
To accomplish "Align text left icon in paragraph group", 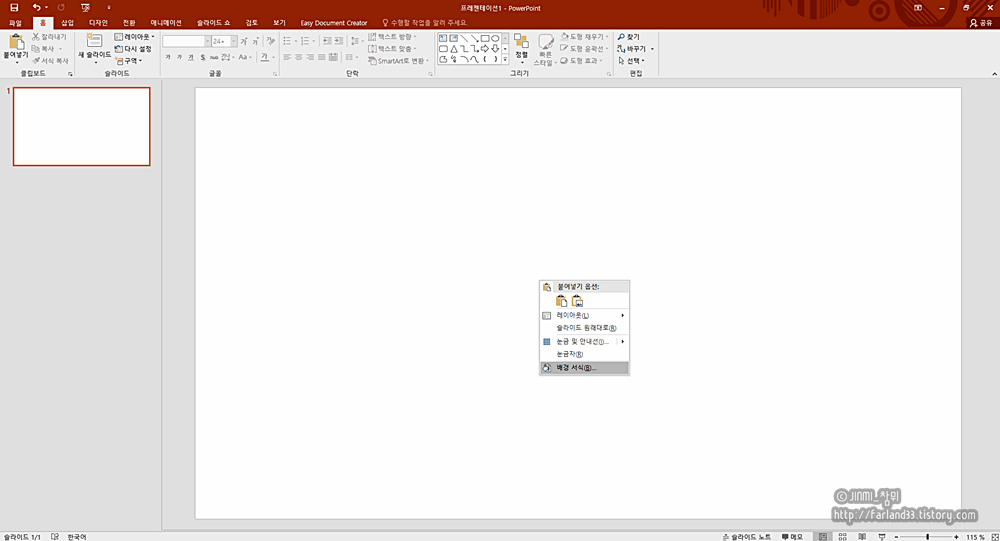I will 287,57.
